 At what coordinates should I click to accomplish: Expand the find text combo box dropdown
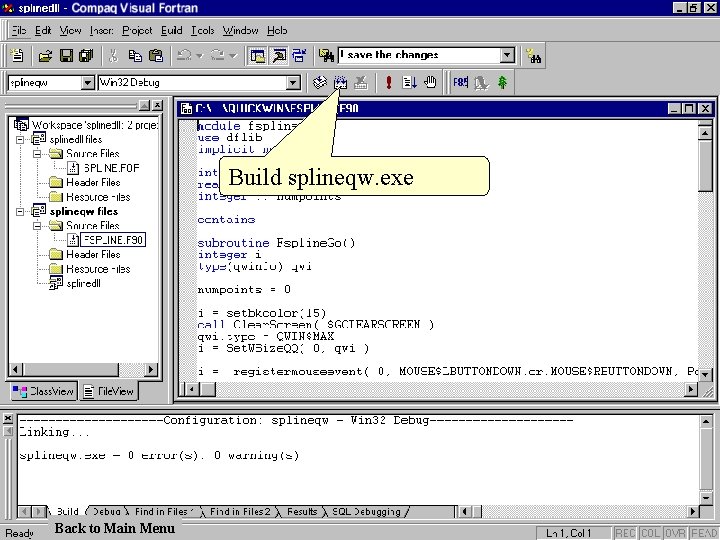click(507, 56)
